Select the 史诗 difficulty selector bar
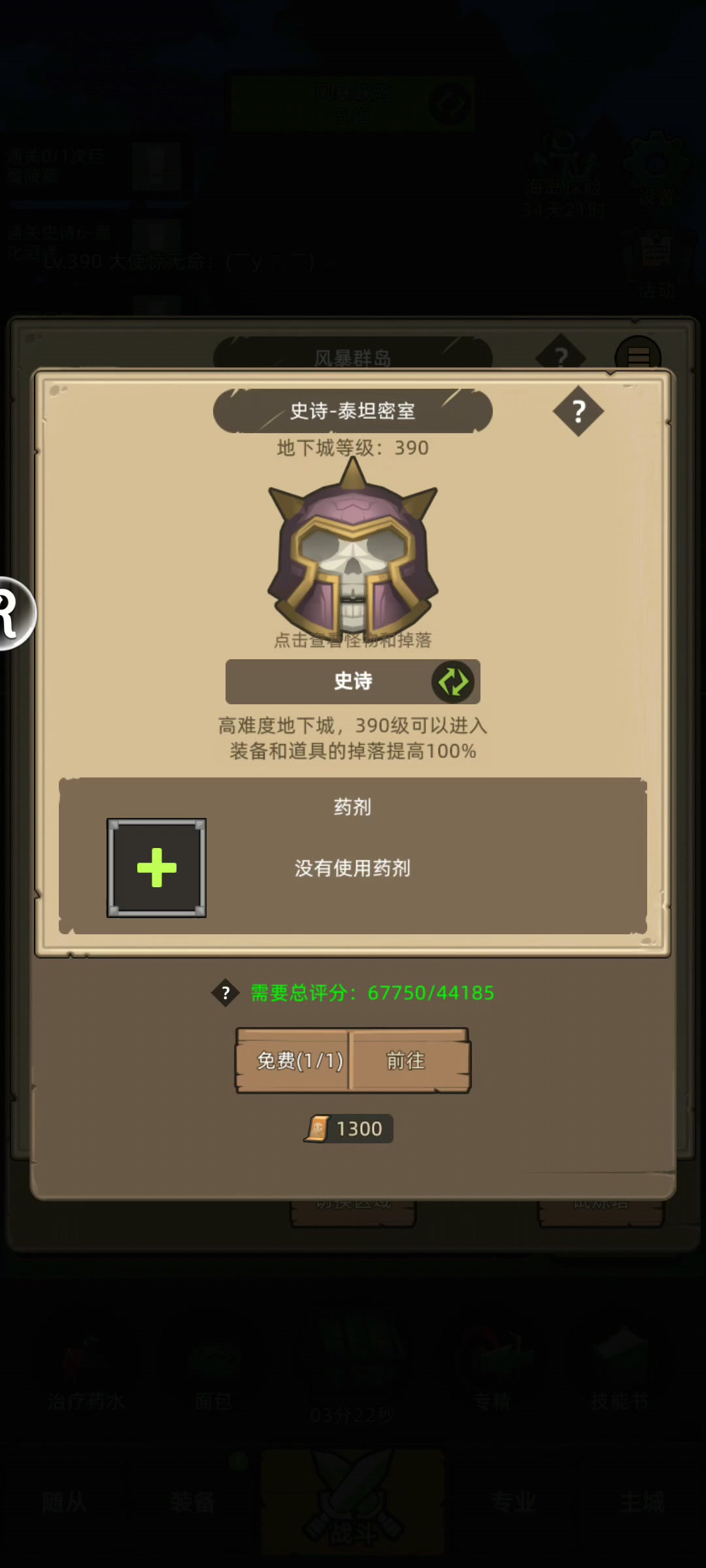 353,681
